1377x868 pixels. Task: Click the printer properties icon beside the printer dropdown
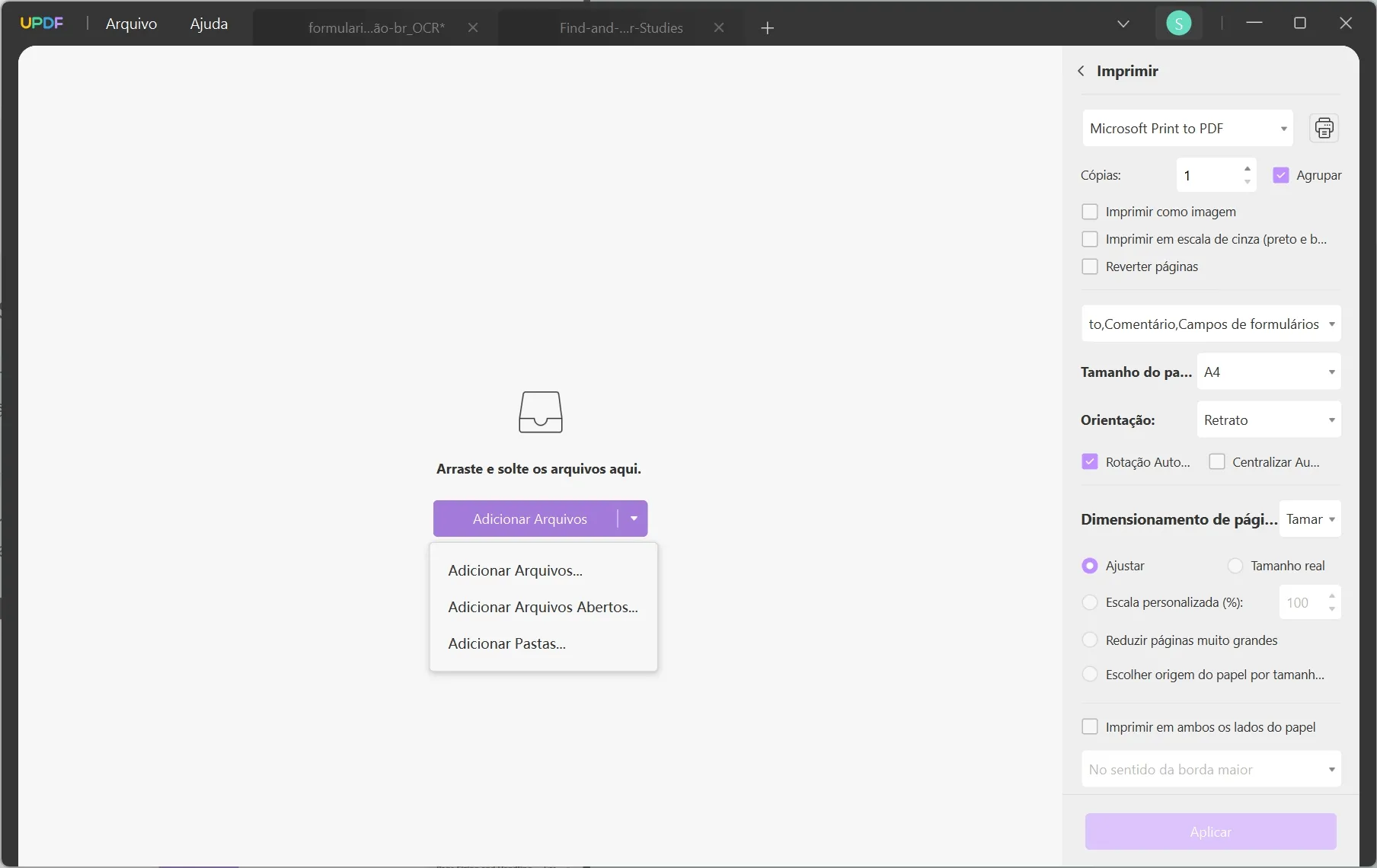[x=1324, y=128]
